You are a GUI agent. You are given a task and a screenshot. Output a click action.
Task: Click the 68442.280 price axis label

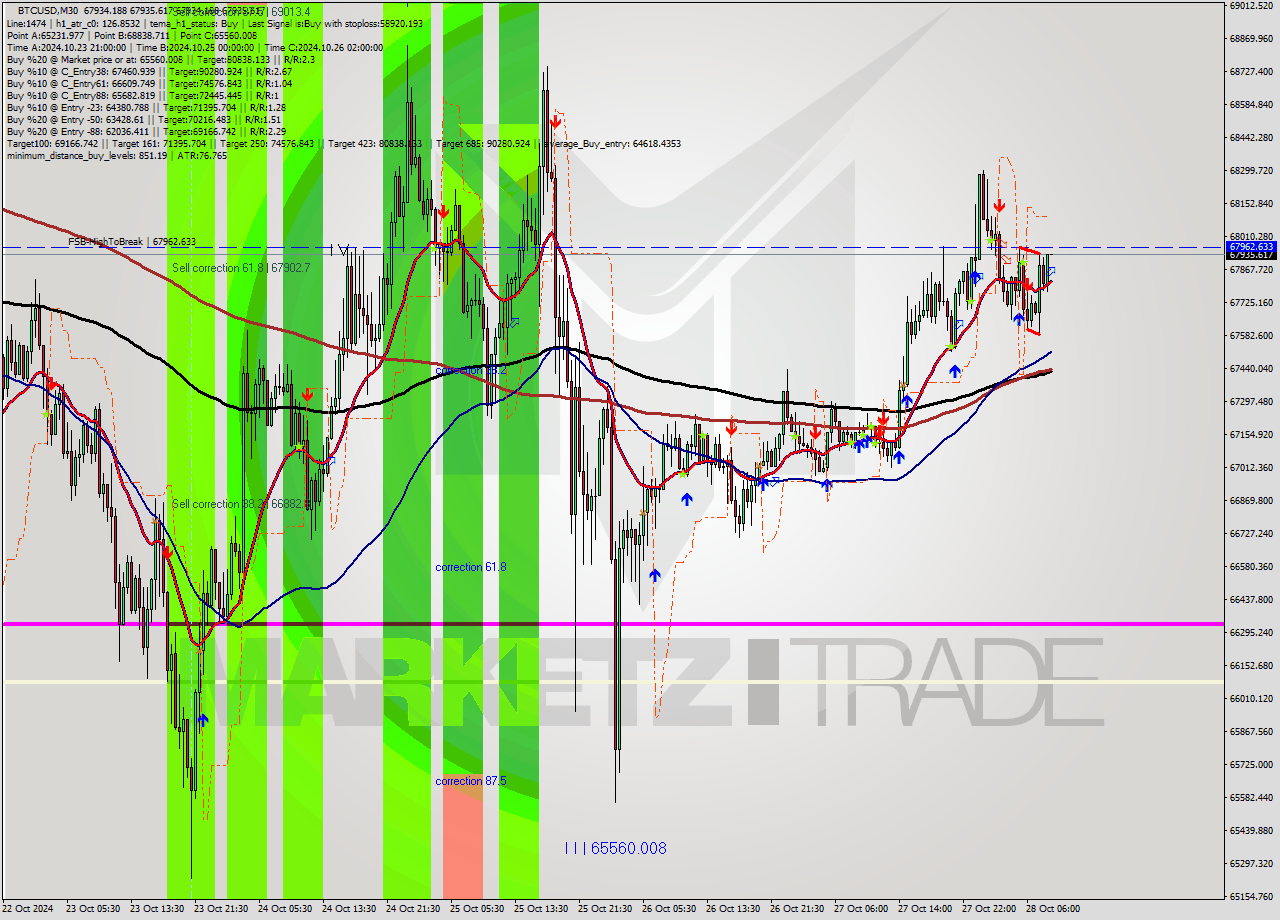click(x=1251, y=137)
